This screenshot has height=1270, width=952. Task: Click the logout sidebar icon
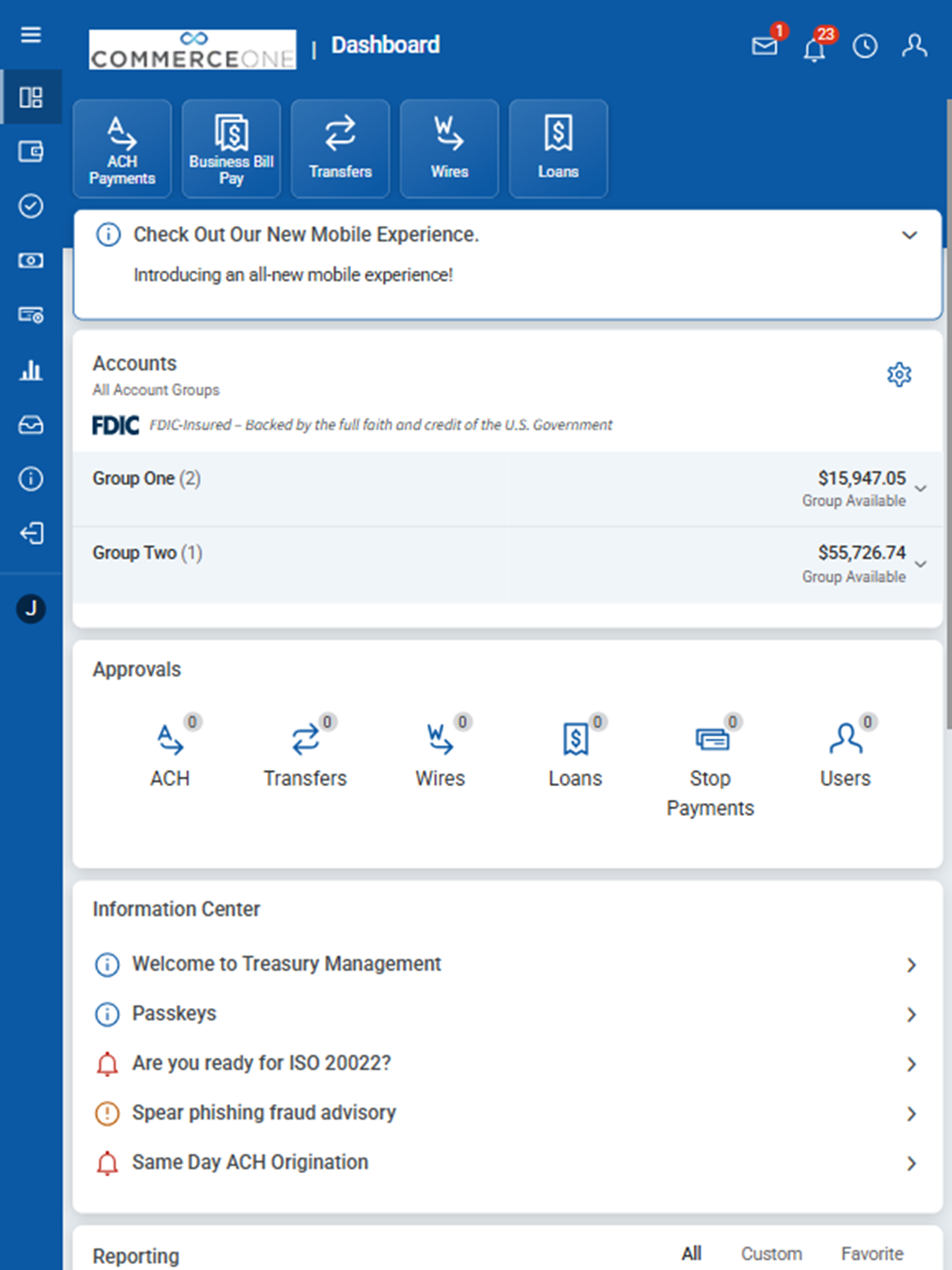[31, 533]
